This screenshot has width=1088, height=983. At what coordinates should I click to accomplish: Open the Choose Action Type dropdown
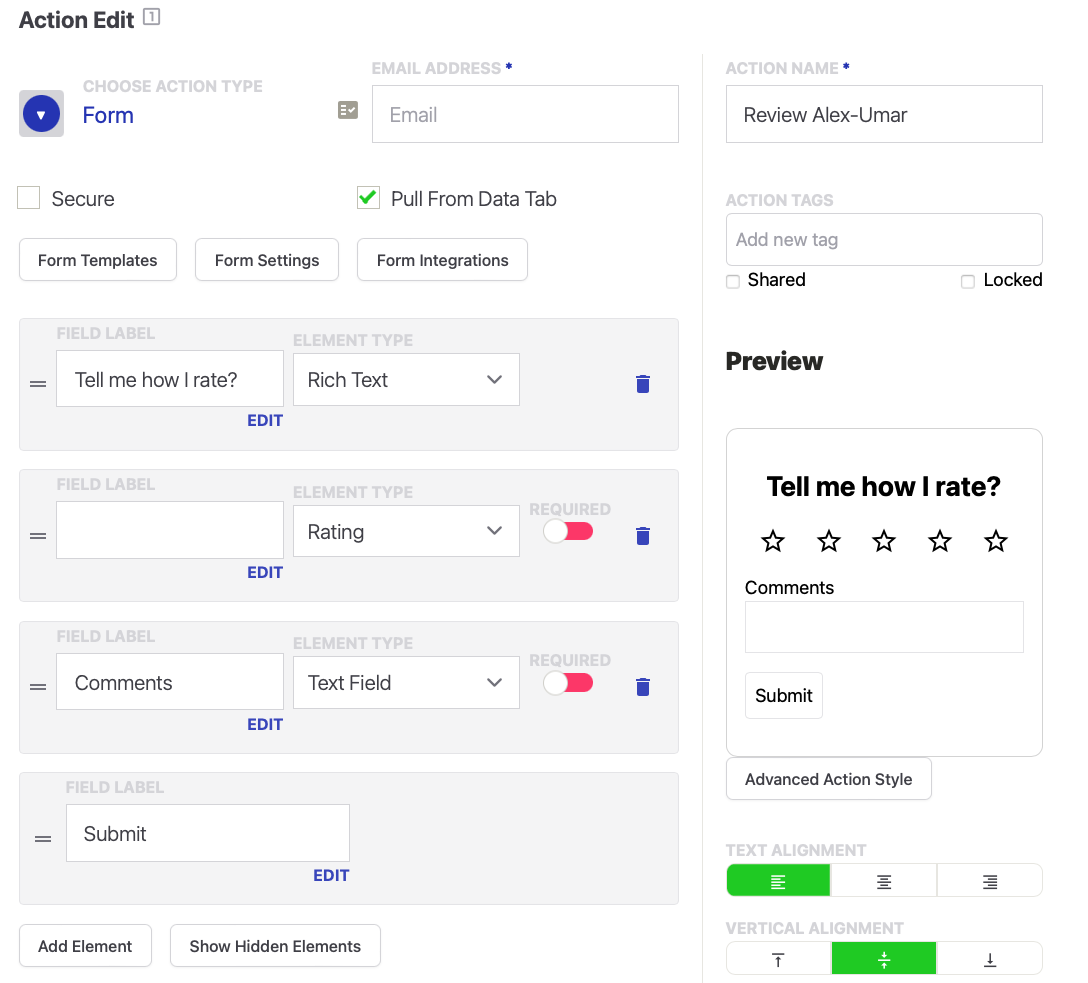pos(41,114)
